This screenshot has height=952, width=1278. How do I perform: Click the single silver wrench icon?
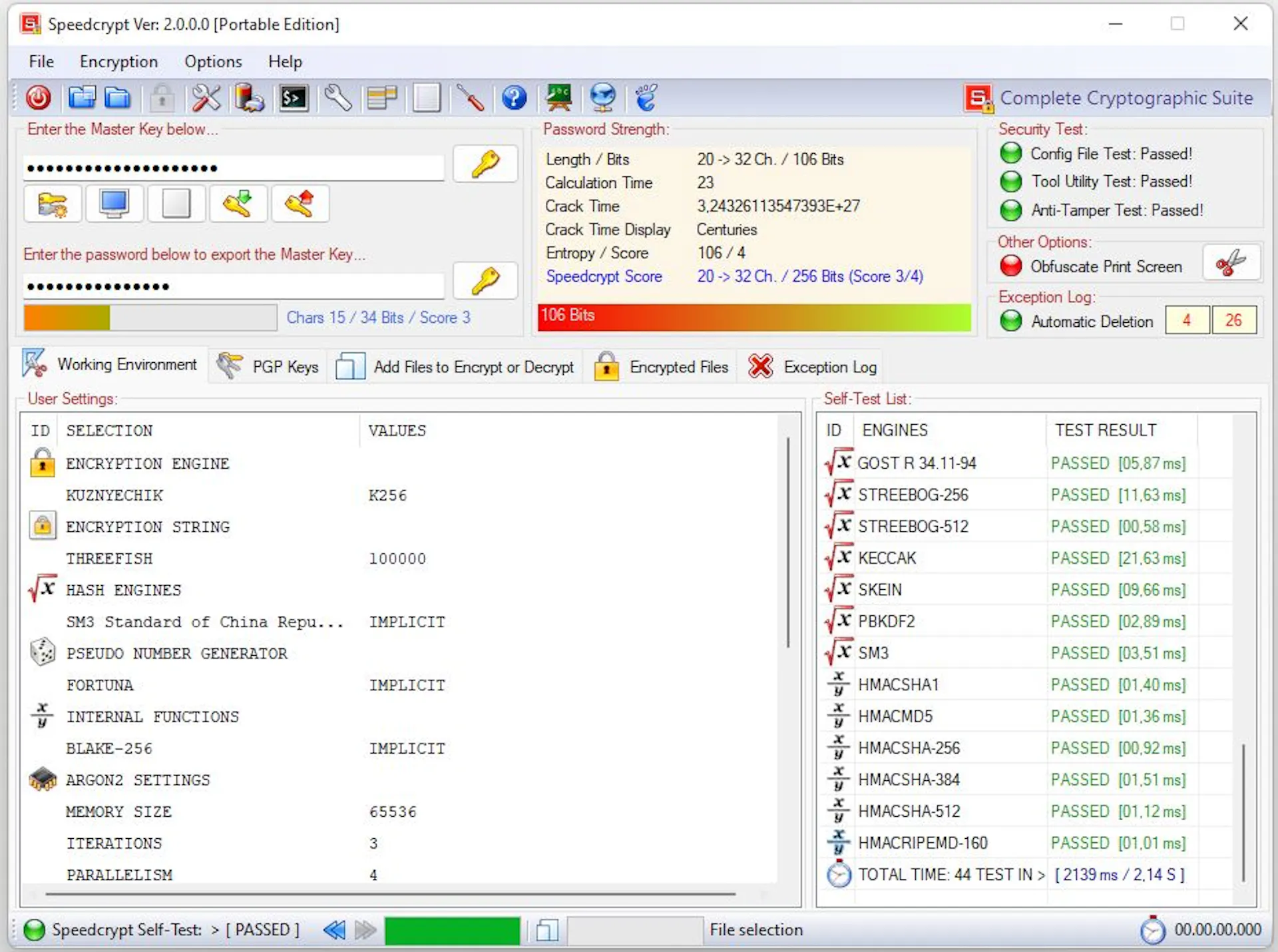338,98
